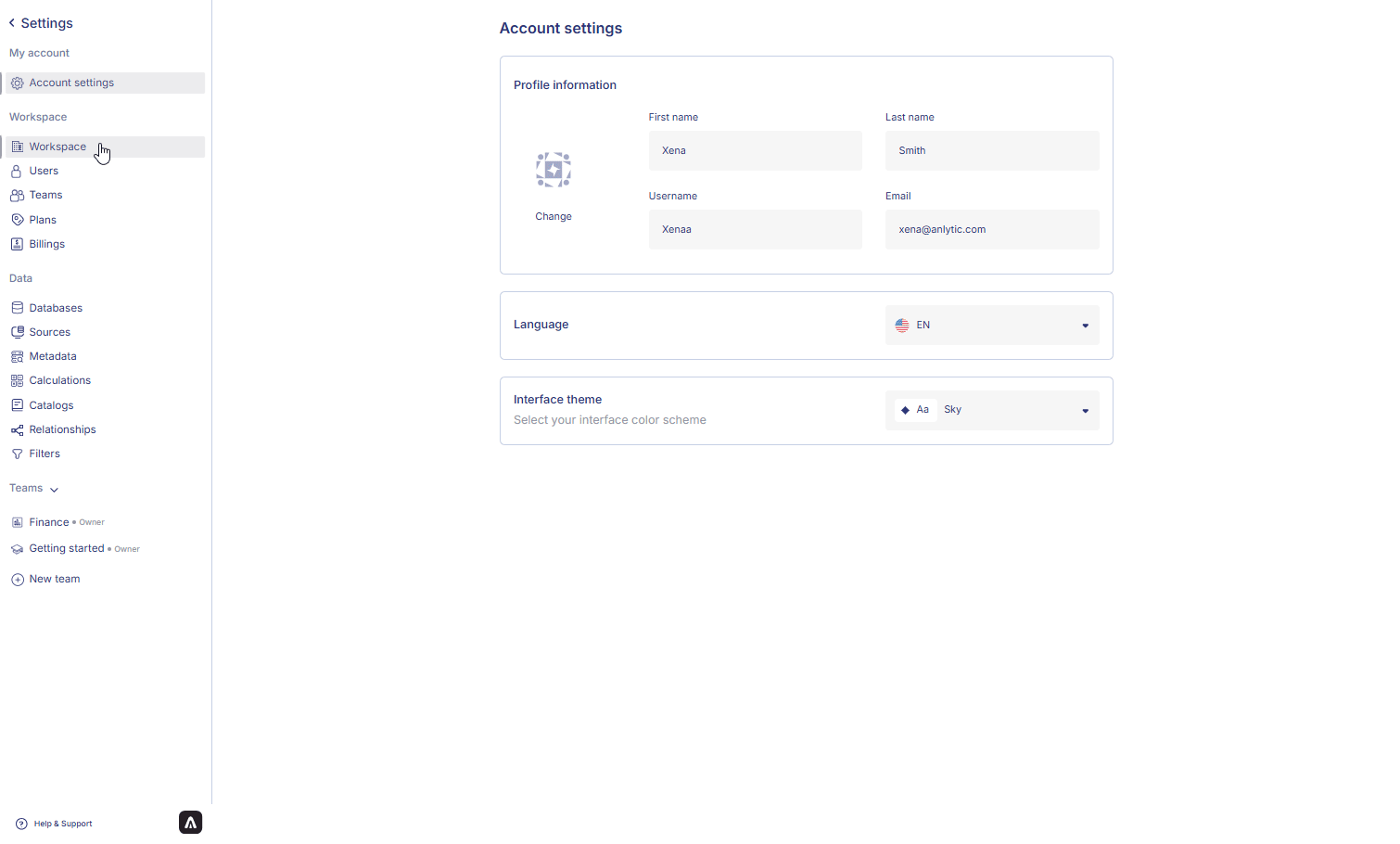Click the Email field with xena@anlytic.com
Image resolution: width=1400 pixels, height=844 pixels.
pos(991,230)
